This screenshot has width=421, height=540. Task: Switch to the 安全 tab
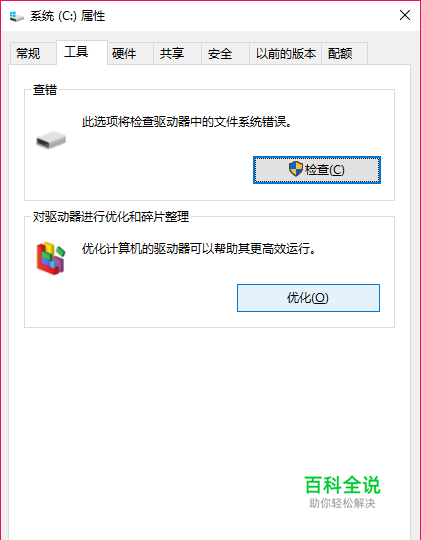(220, 53)
